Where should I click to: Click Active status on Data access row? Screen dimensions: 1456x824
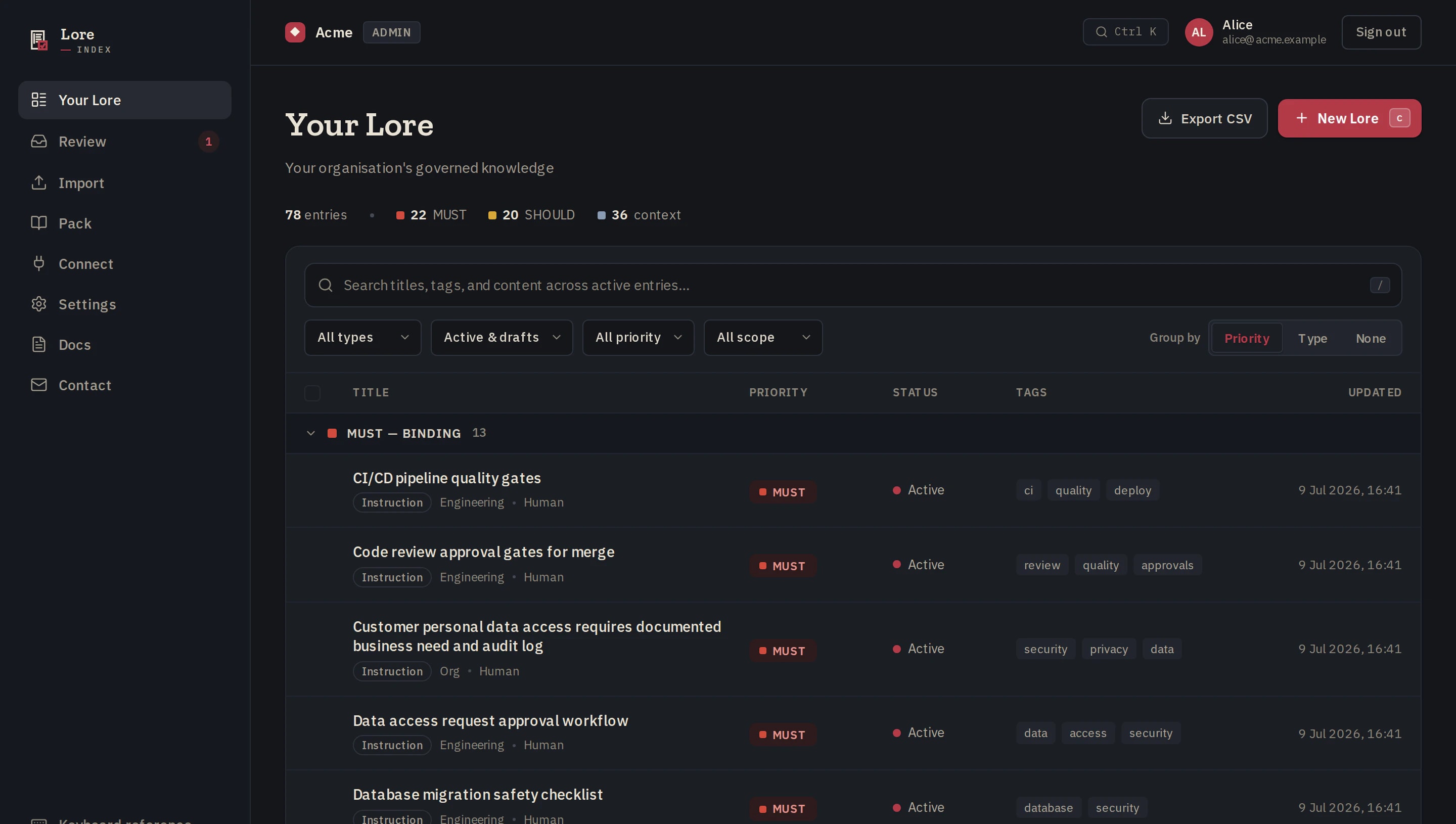pos(918,733)
